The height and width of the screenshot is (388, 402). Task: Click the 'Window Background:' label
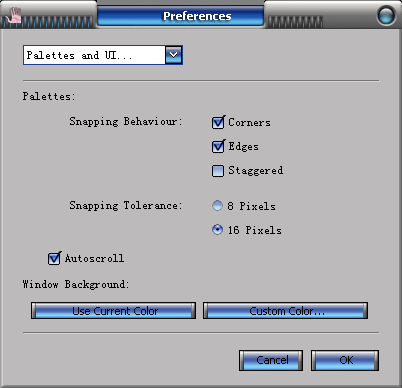click(76, 284)
